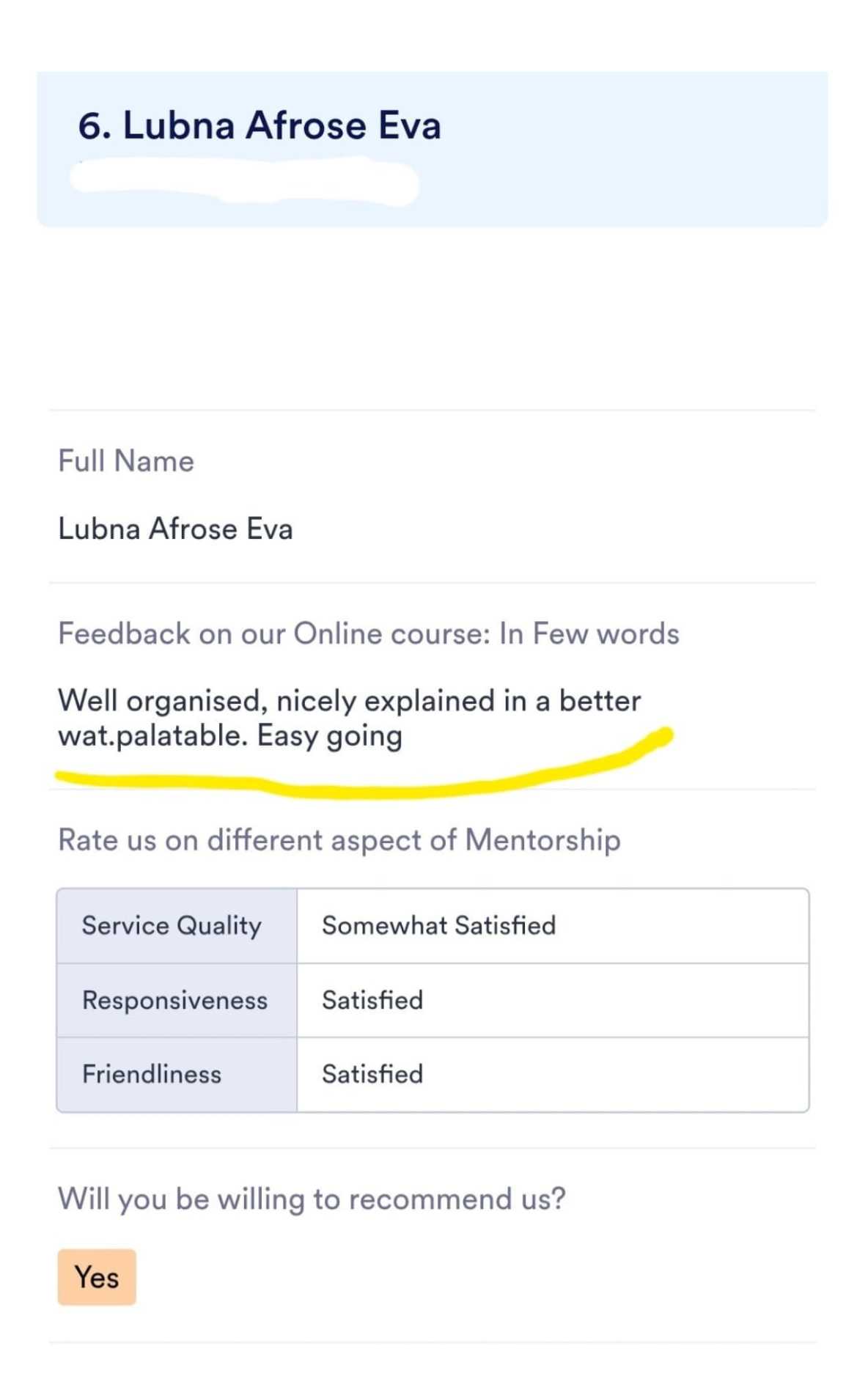Click the divider line below the Yes badge
This screenshot has height=1390, width=868.
pos(433,1342)
